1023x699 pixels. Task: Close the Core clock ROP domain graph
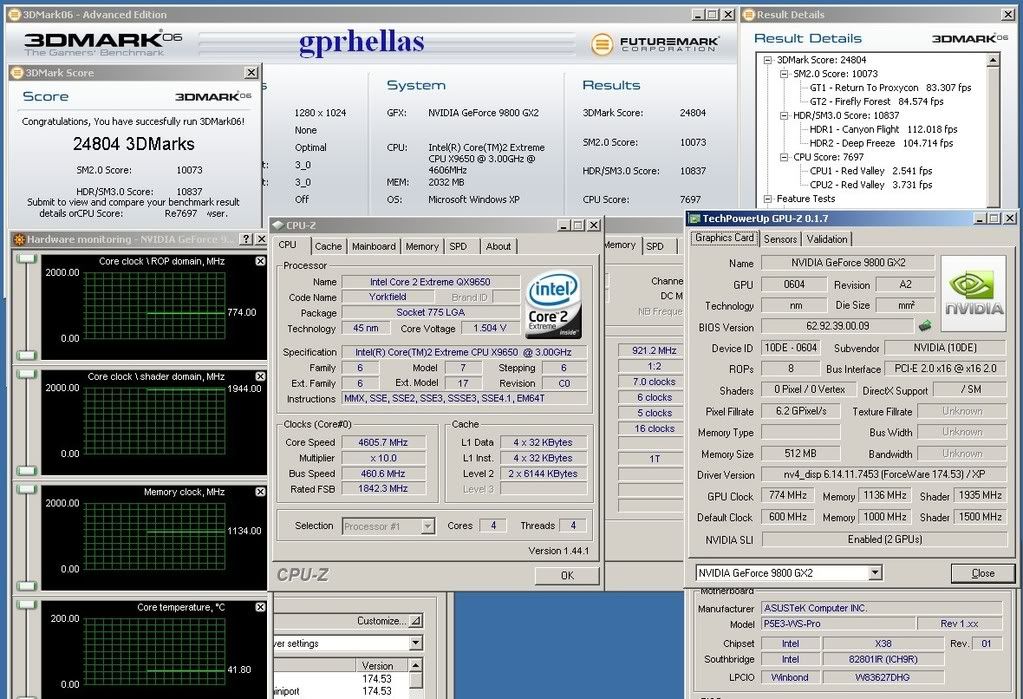tap(260, 261)
